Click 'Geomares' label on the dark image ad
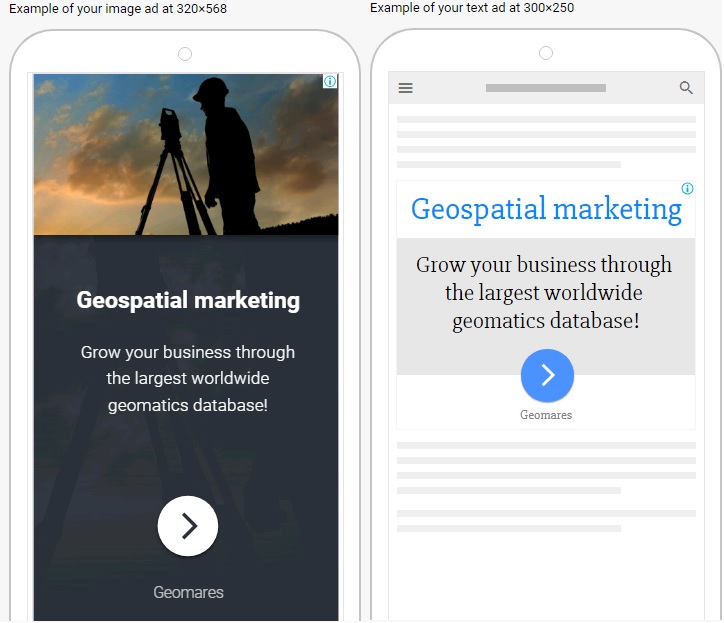Image resolution: width=724 pixels, height=623 pixels. [x=188, y=592]
